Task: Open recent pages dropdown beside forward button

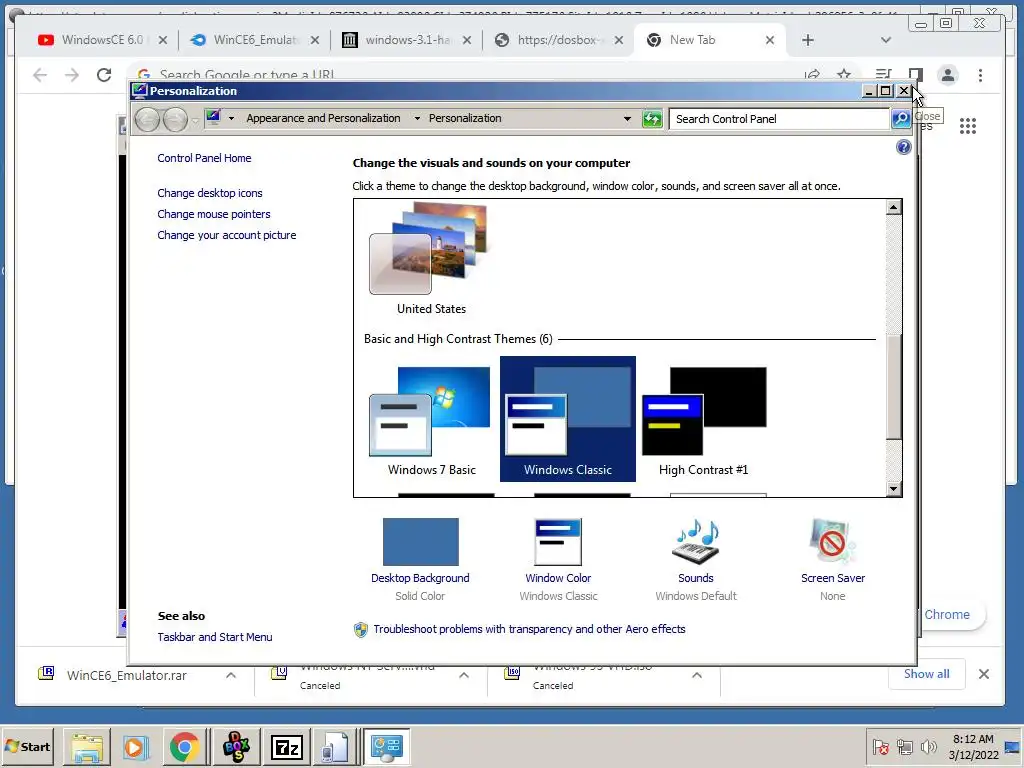Action: (195, 120)
